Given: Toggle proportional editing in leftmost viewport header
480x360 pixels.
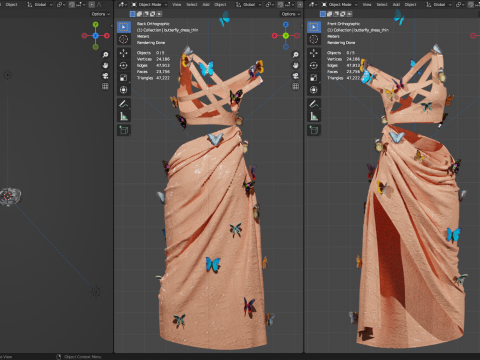Looking at the screenshot, I should [x=91, y=5].
